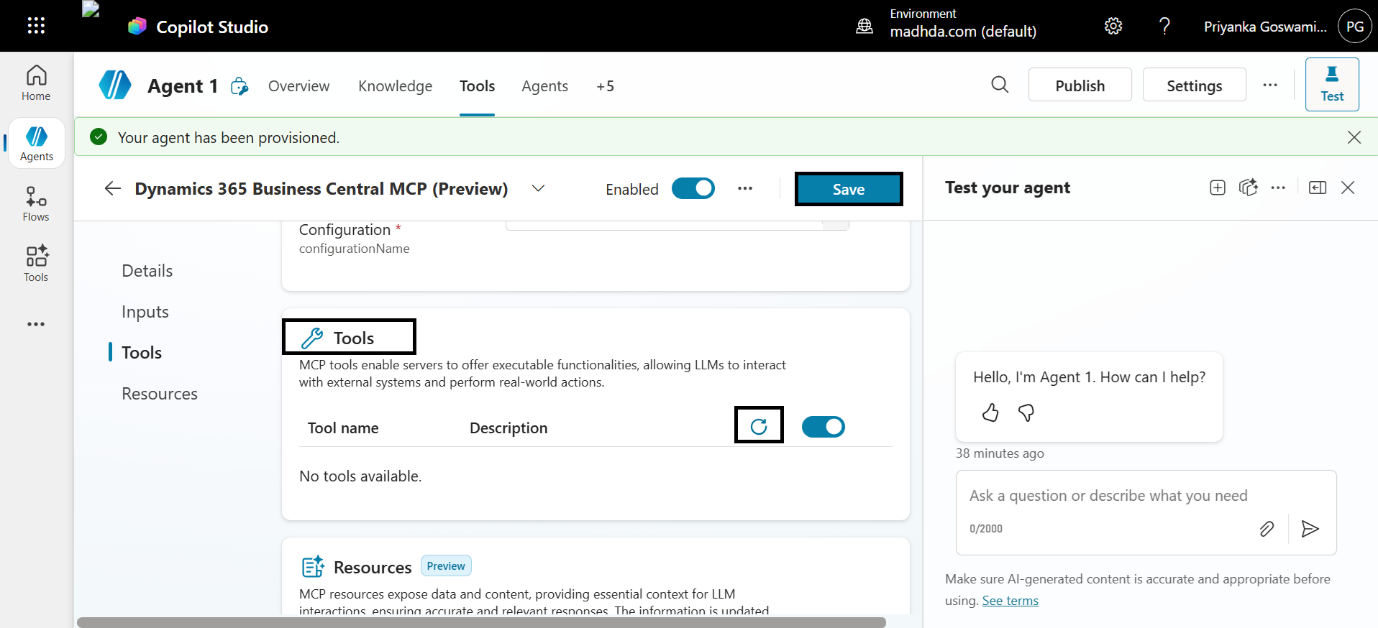Open the See terms link
Image resolution: width=1378 pixels, height=628 pixels.
pos(1009,600)
